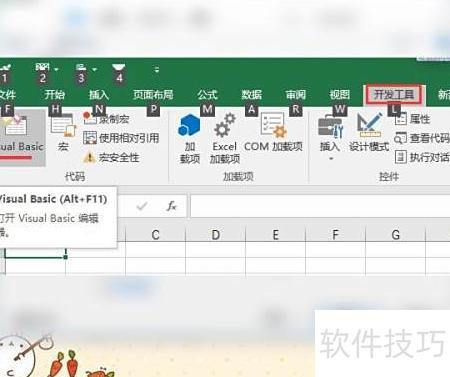This screenshot has width=450, height=377.
Task: Expand the 插入 controls dropdown
Action: pyautogui.click(x=330, y=159)
